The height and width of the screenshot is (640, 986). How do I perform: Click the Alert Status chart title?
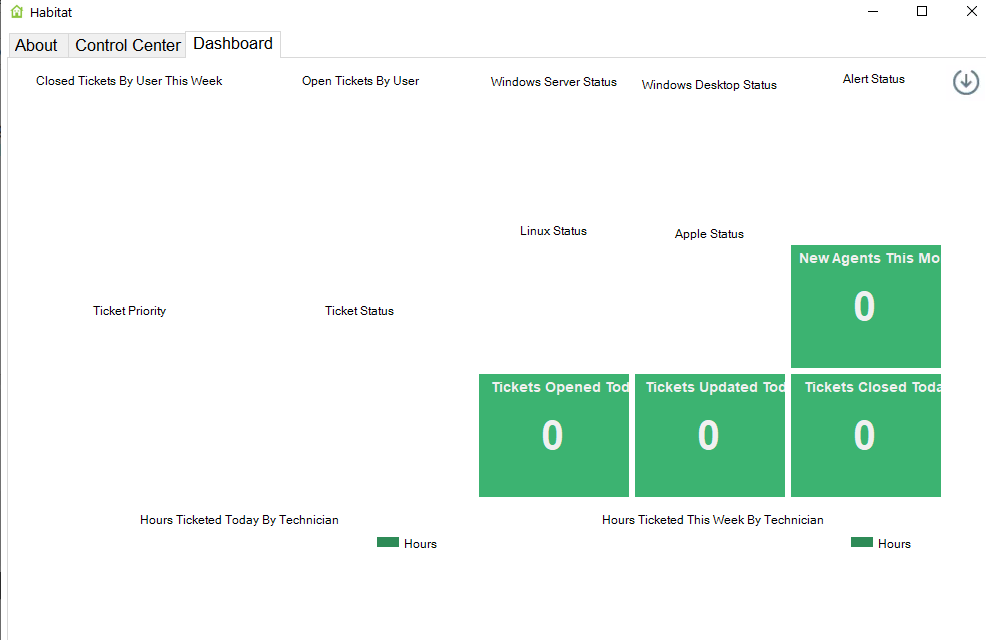pos(873,79)
